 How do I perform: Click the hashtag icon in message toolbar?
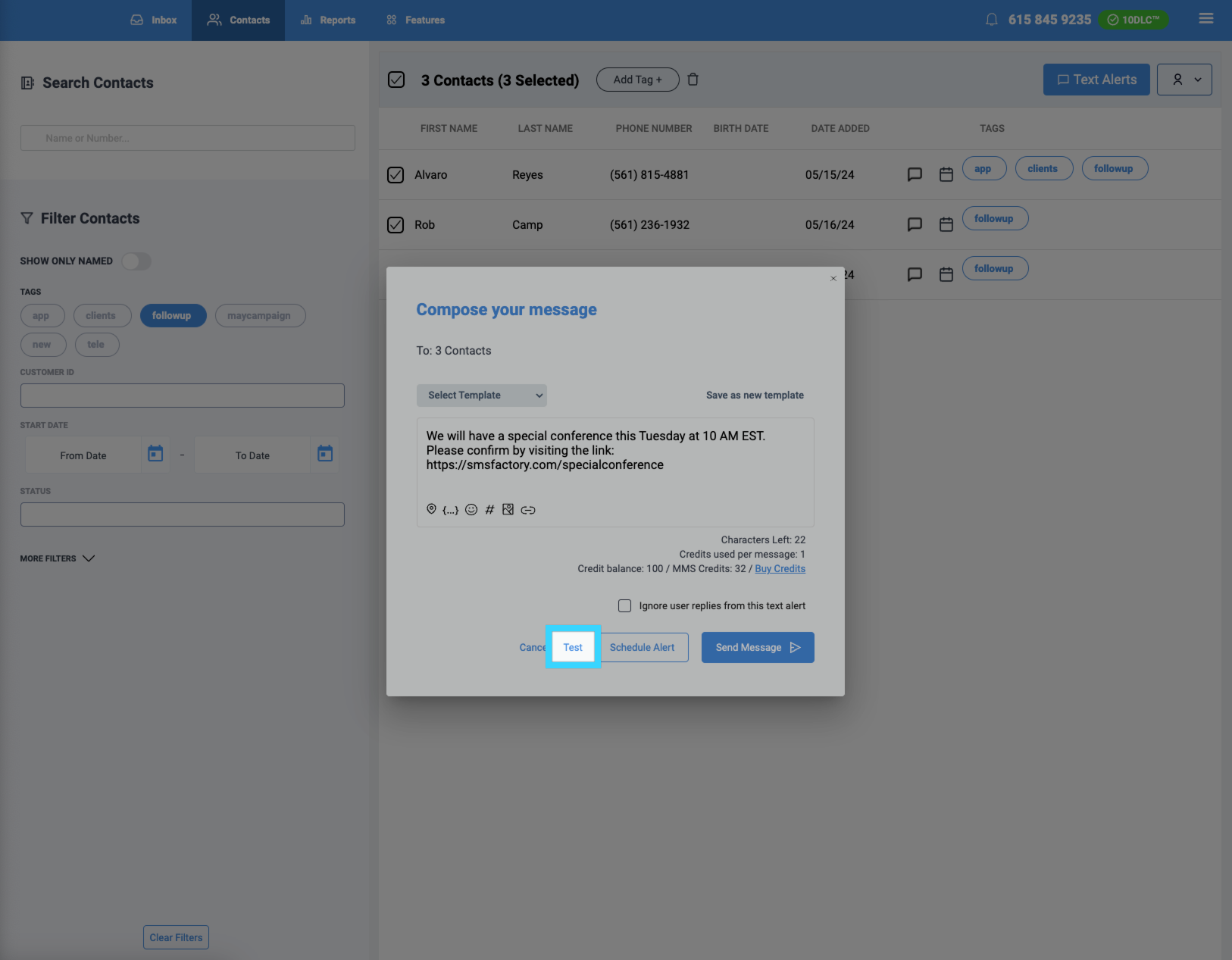pos(489,510)
